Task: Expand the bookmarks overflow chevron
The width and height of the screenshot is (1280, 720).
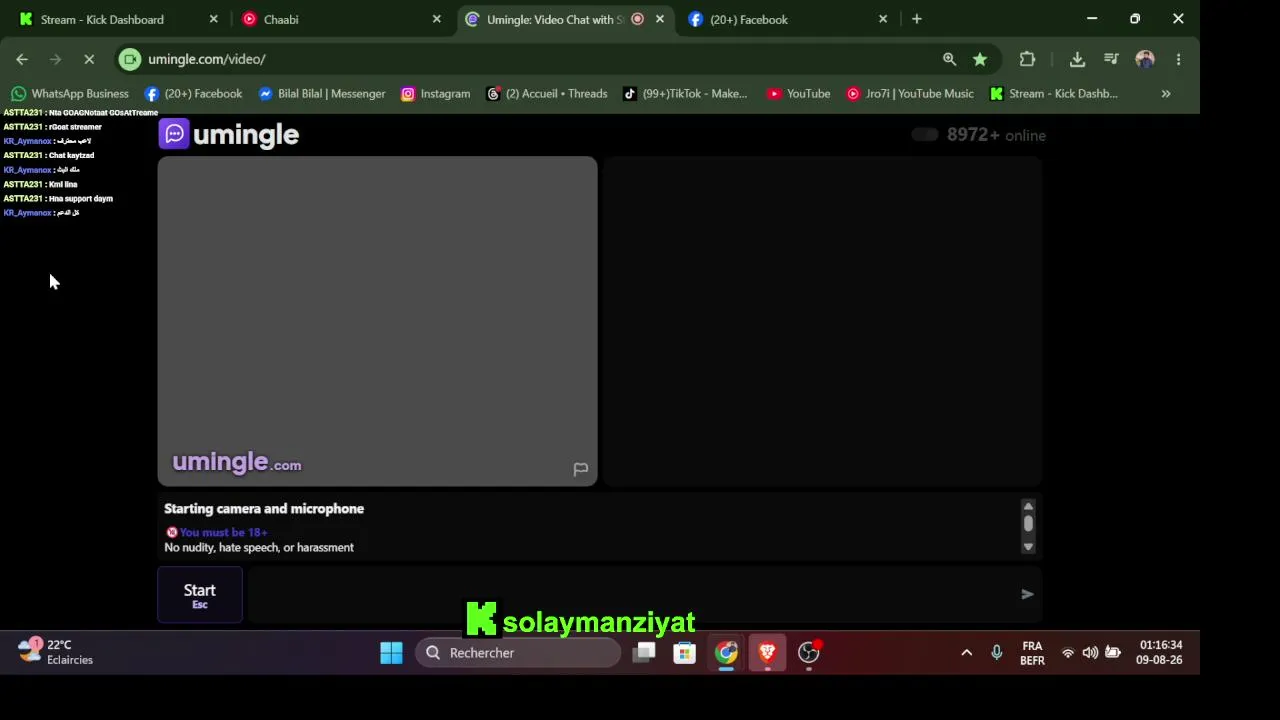Action: [x=1166, y=93]
